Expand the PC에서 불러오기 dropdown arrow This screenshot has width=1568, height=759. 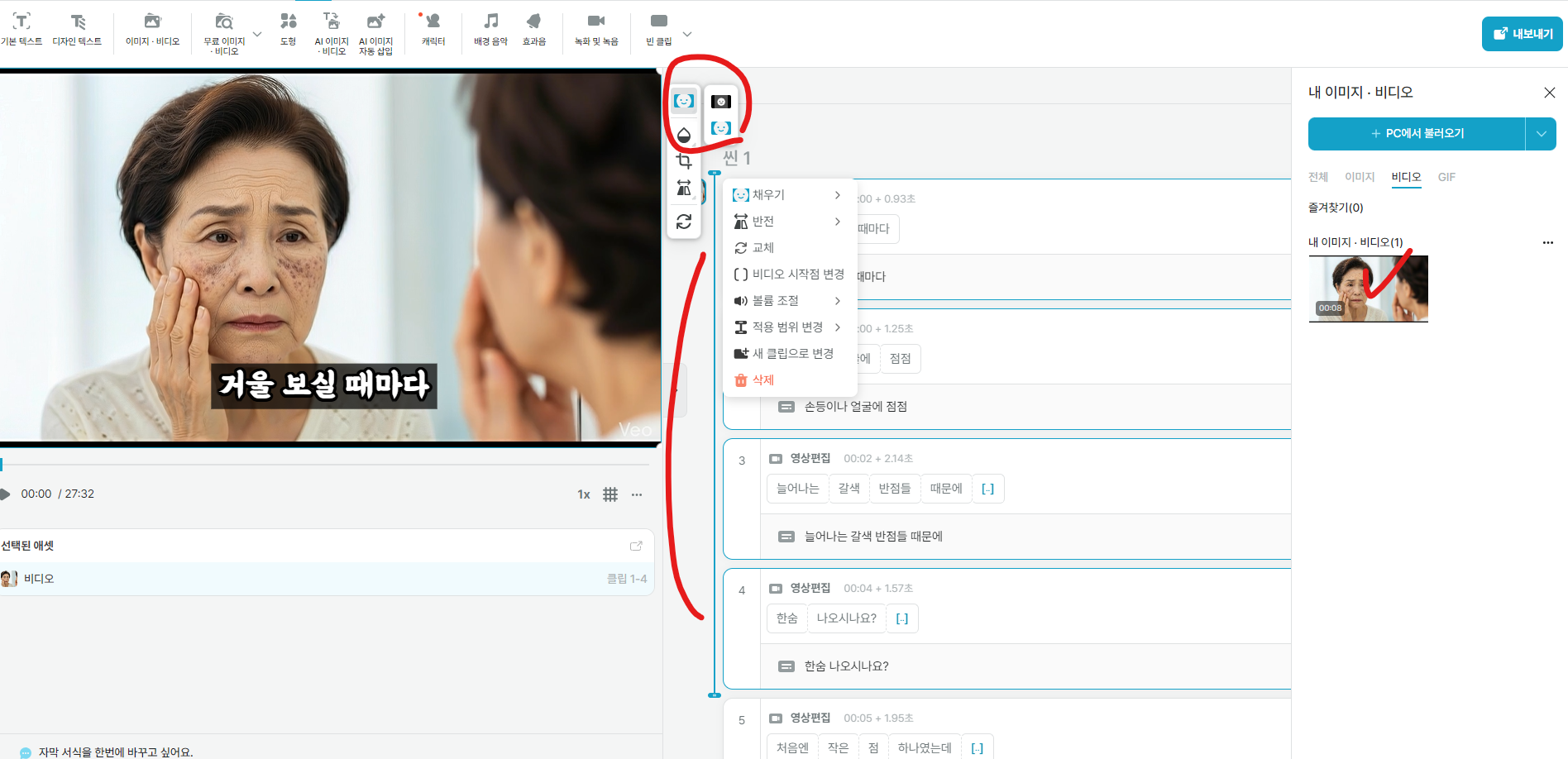[x=1541, y=133]
